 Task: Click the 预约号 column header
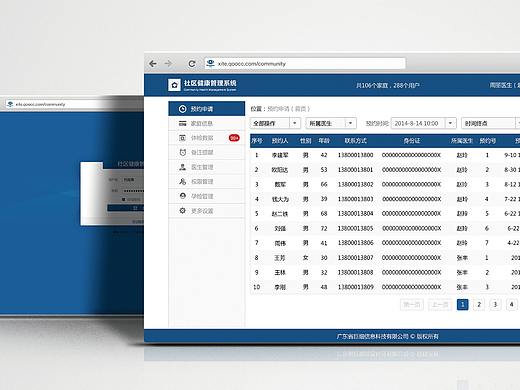pos(487,141)
